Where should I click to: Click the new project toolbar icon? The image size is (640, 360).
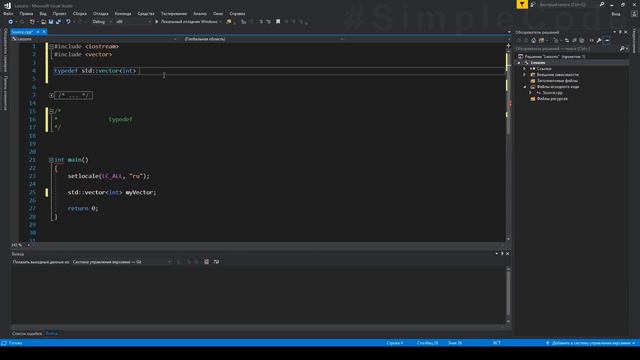pos(32,22)
